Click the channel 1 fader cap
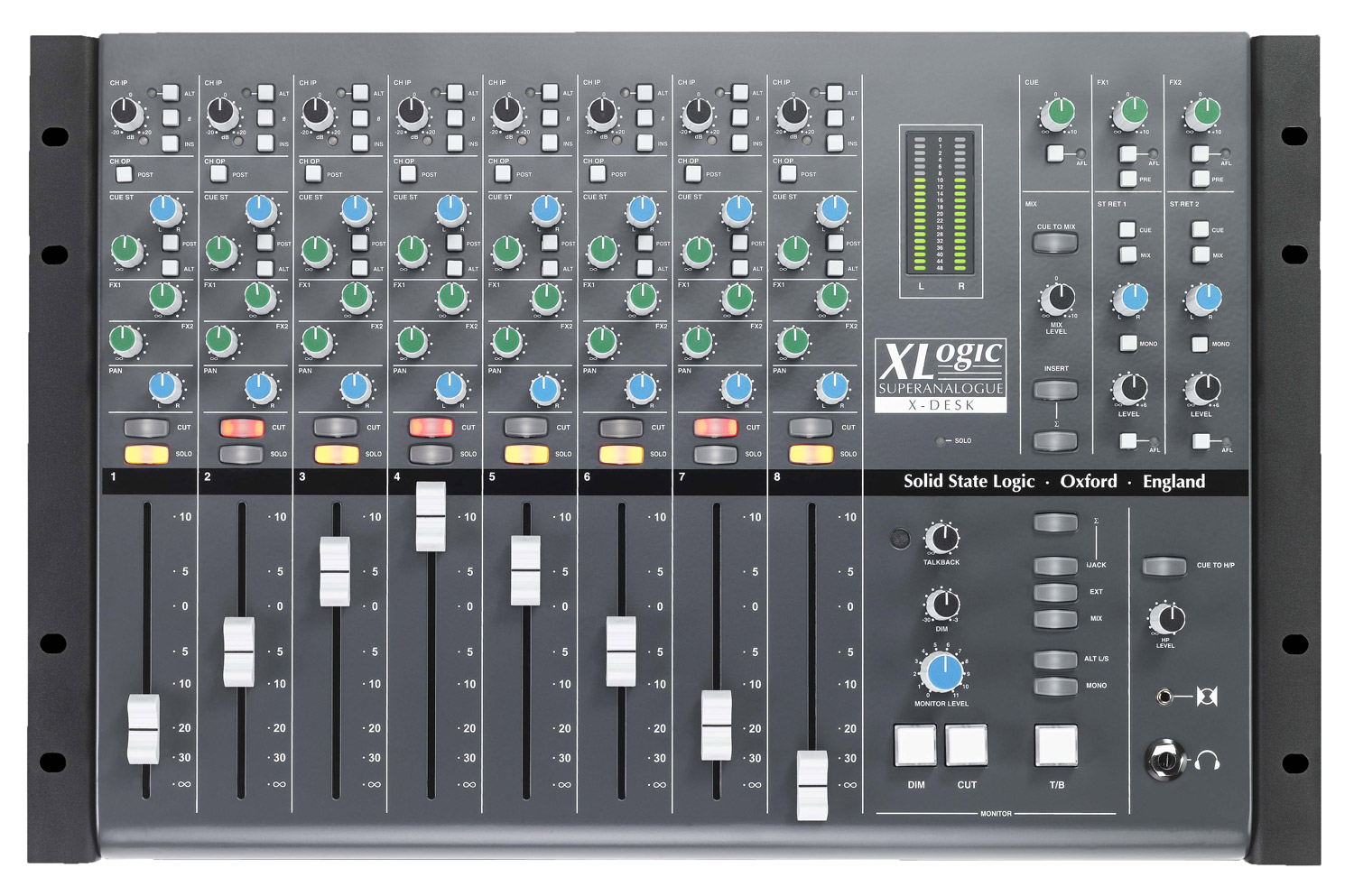 click(x=144, y=729)
